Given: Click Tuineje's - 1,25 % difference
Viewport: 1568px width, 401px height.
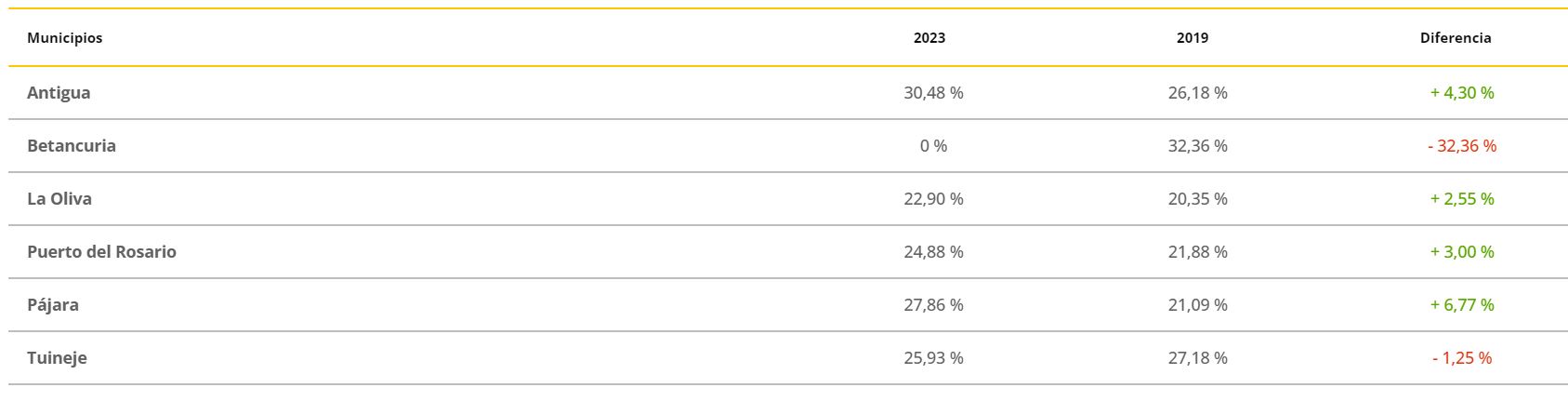Looking at the screenshot, I should point(1462,358).
